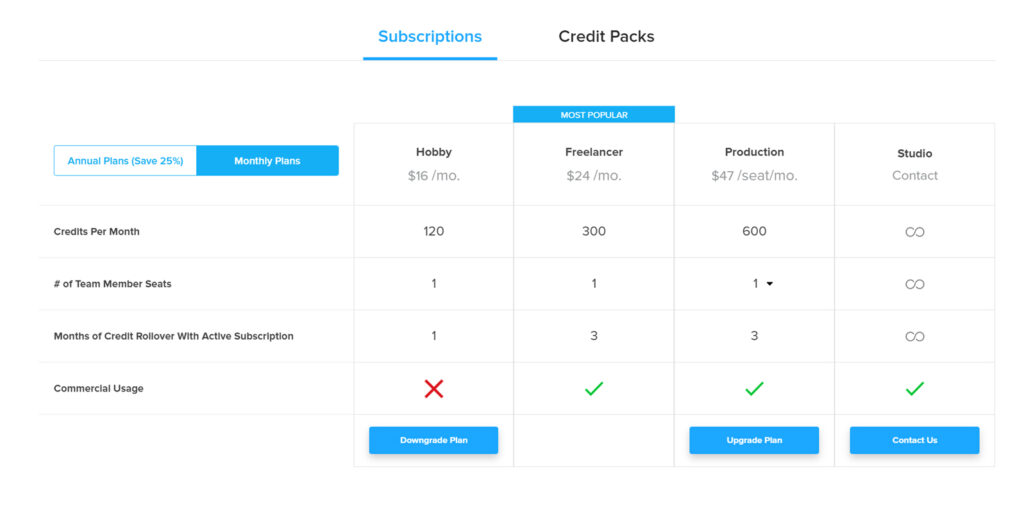Open the Subscriptions tab
1024x526 pixels.
click(430, 37)
